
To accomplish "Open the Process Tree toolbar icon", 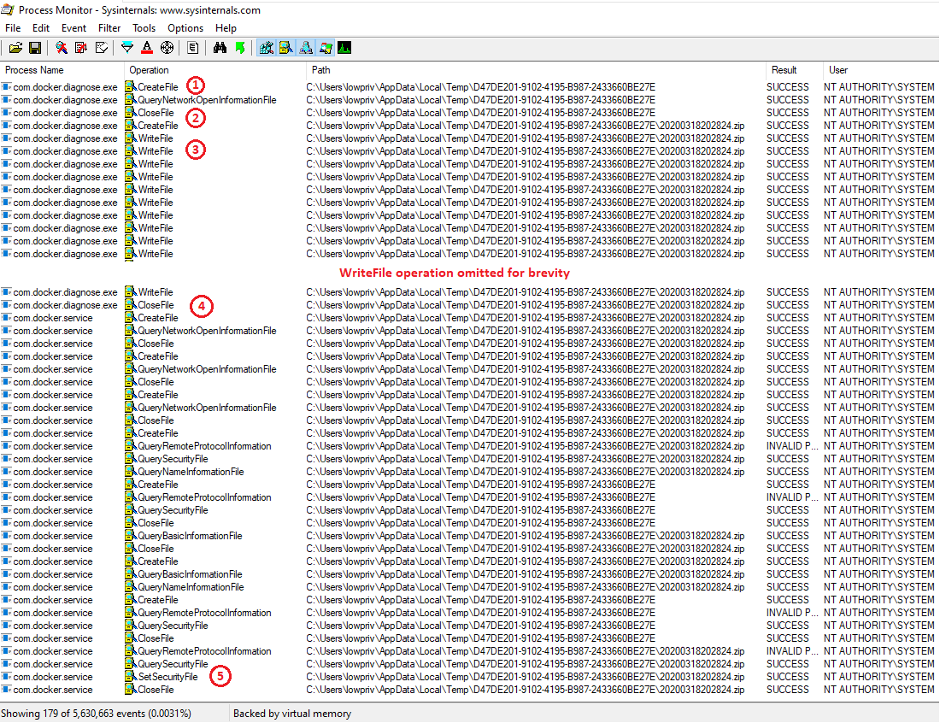I will (x=193, y=48).
